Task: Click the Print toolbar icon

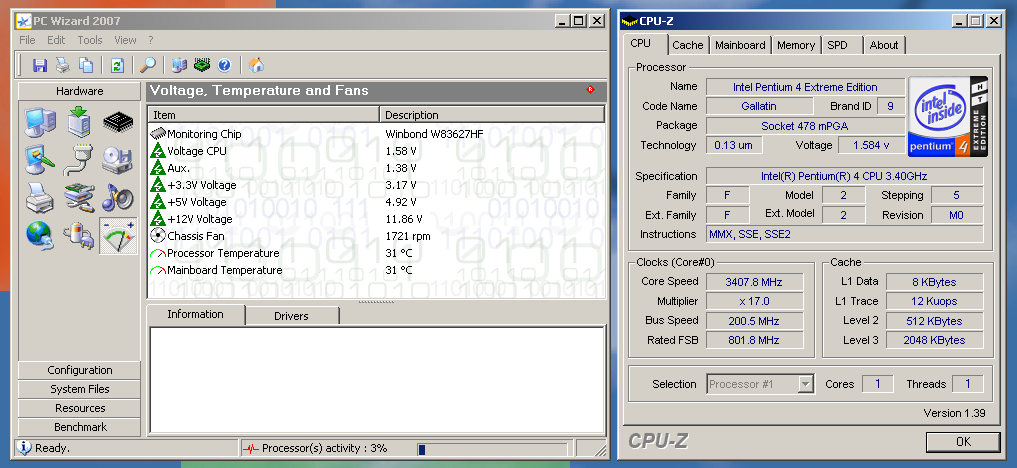Action: (x=63, y=65)
